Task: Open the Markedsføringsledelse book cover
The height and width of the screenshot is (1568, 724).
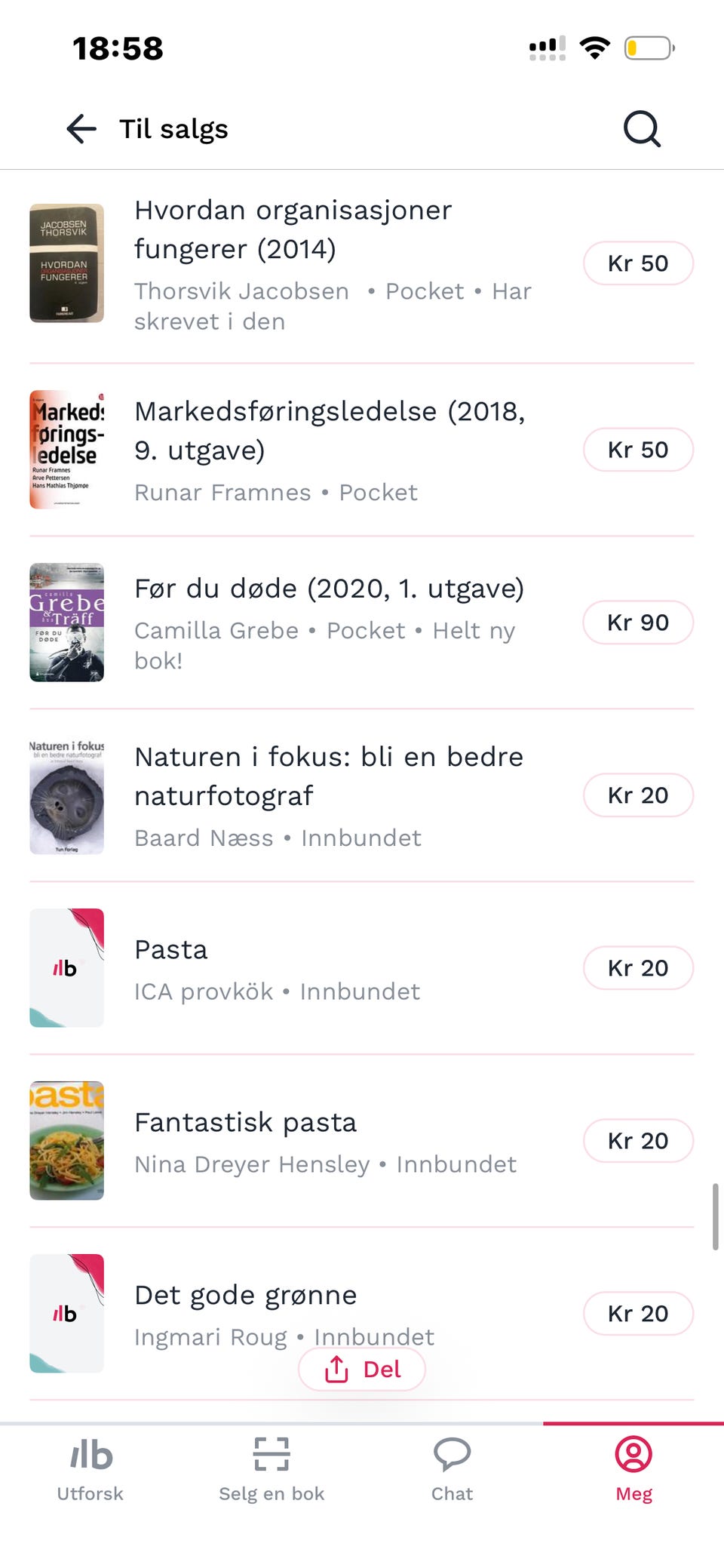Action: click(67, 450)
